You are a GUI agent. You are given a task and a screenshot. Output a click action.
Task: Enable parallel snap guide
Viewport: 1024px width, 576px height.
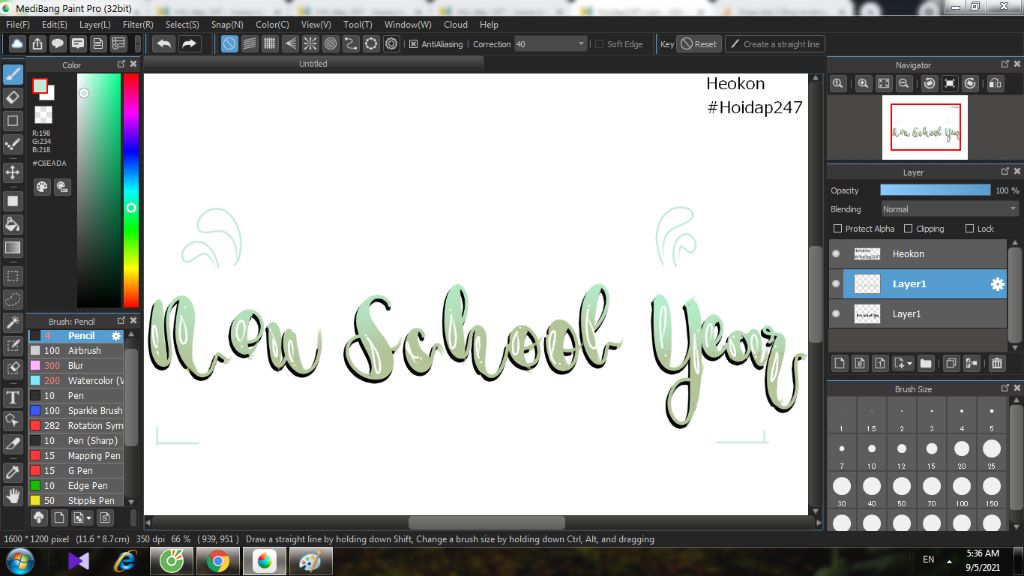(x=249, y=44)
